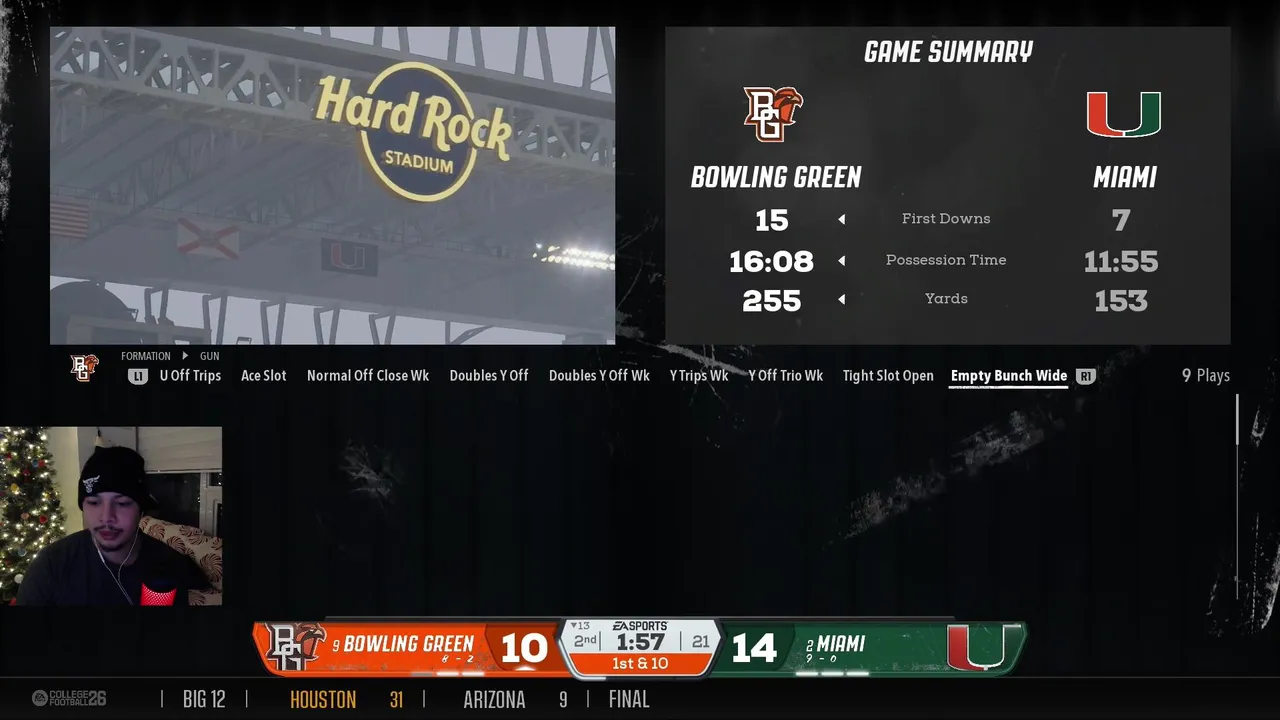Click the BIG 12 ticker label
1280x720 pixels.
pyautogui.click(x=204, y=699)
